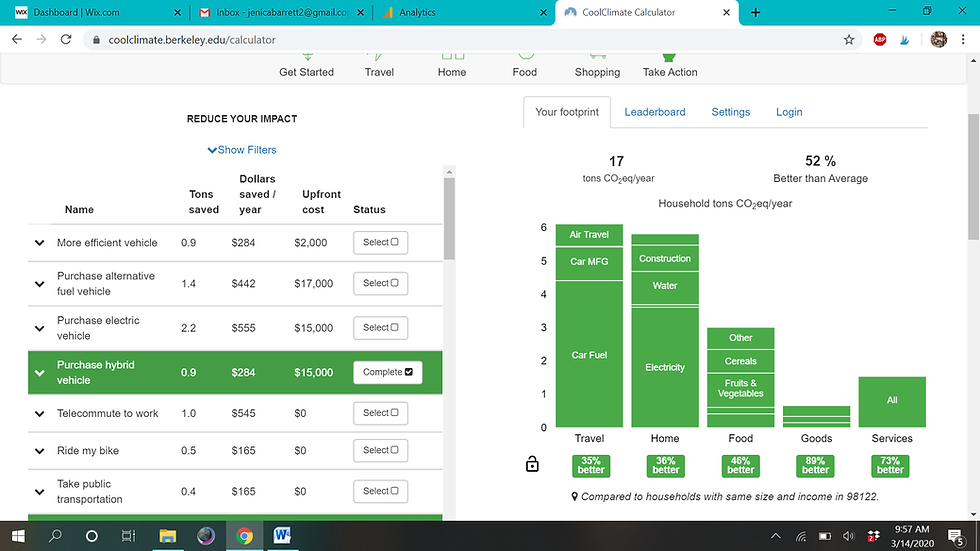Expand Telecommute to work details
This screenshot has height=551, width=980.
pos(39,413)
